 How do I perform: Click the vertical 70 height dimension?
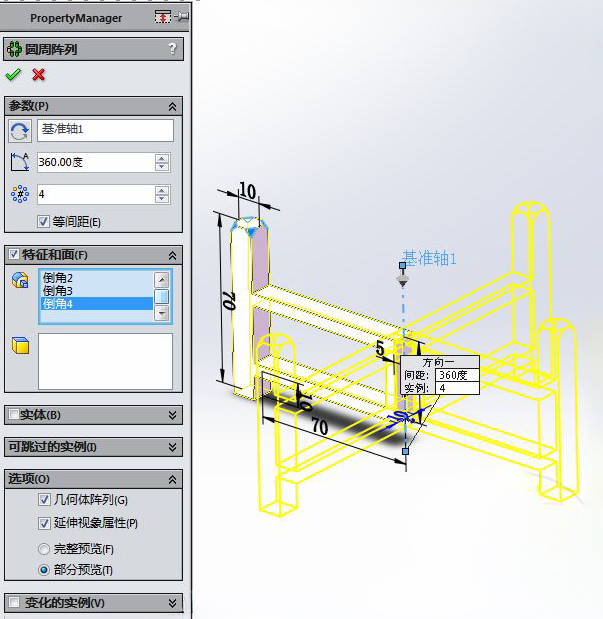tap(229, 300)
